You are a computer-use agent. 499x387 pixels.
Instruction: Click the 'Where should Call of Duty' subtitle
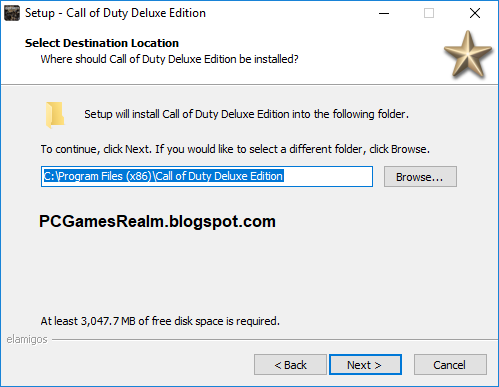coord(169,59)
